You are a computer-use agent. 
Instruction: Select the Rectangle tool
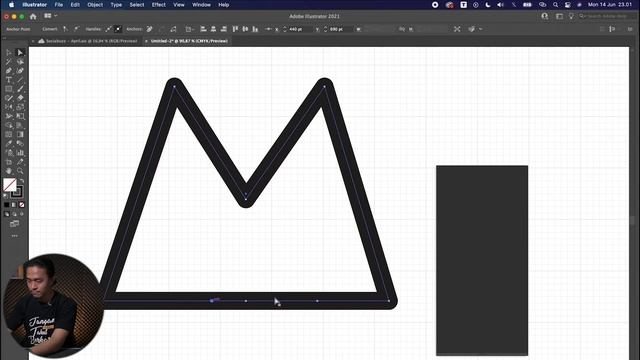(9, 89)
